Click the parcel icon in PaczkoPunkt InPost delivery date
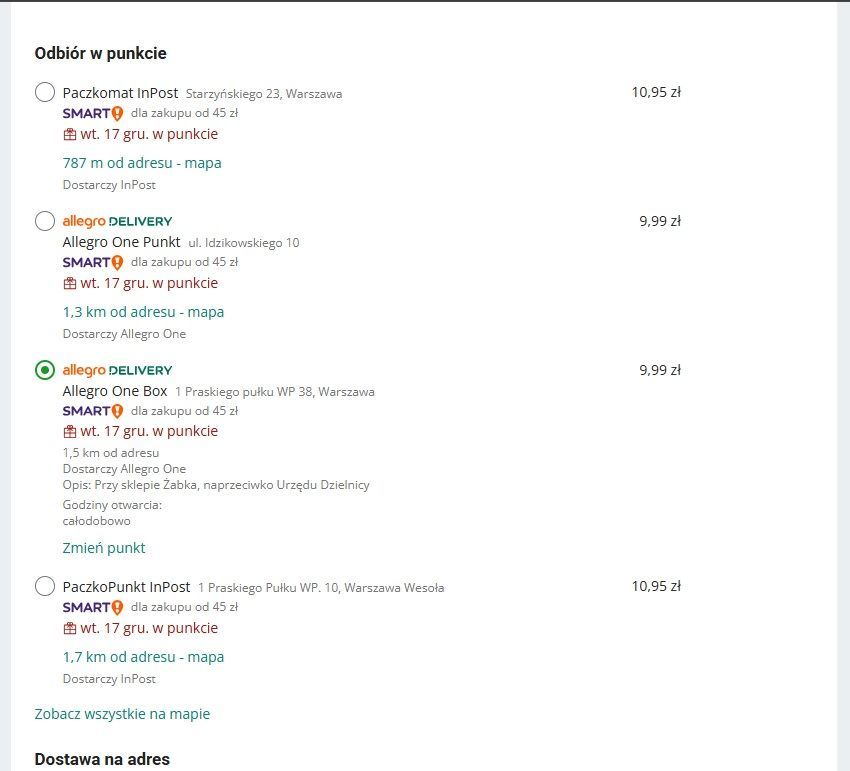850x771 pixels. coord(70,628)
